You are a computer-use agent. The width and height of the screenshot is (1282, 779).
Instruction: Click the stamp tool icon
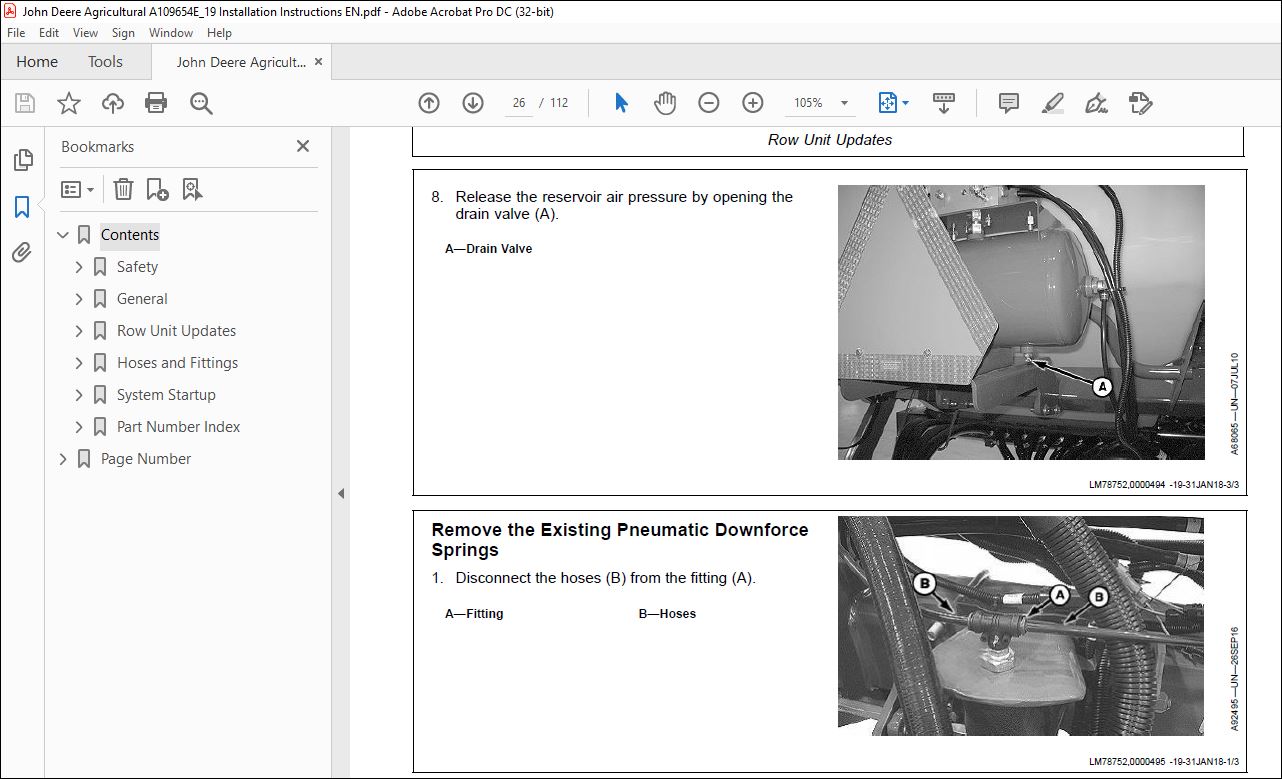point(1140,103)
